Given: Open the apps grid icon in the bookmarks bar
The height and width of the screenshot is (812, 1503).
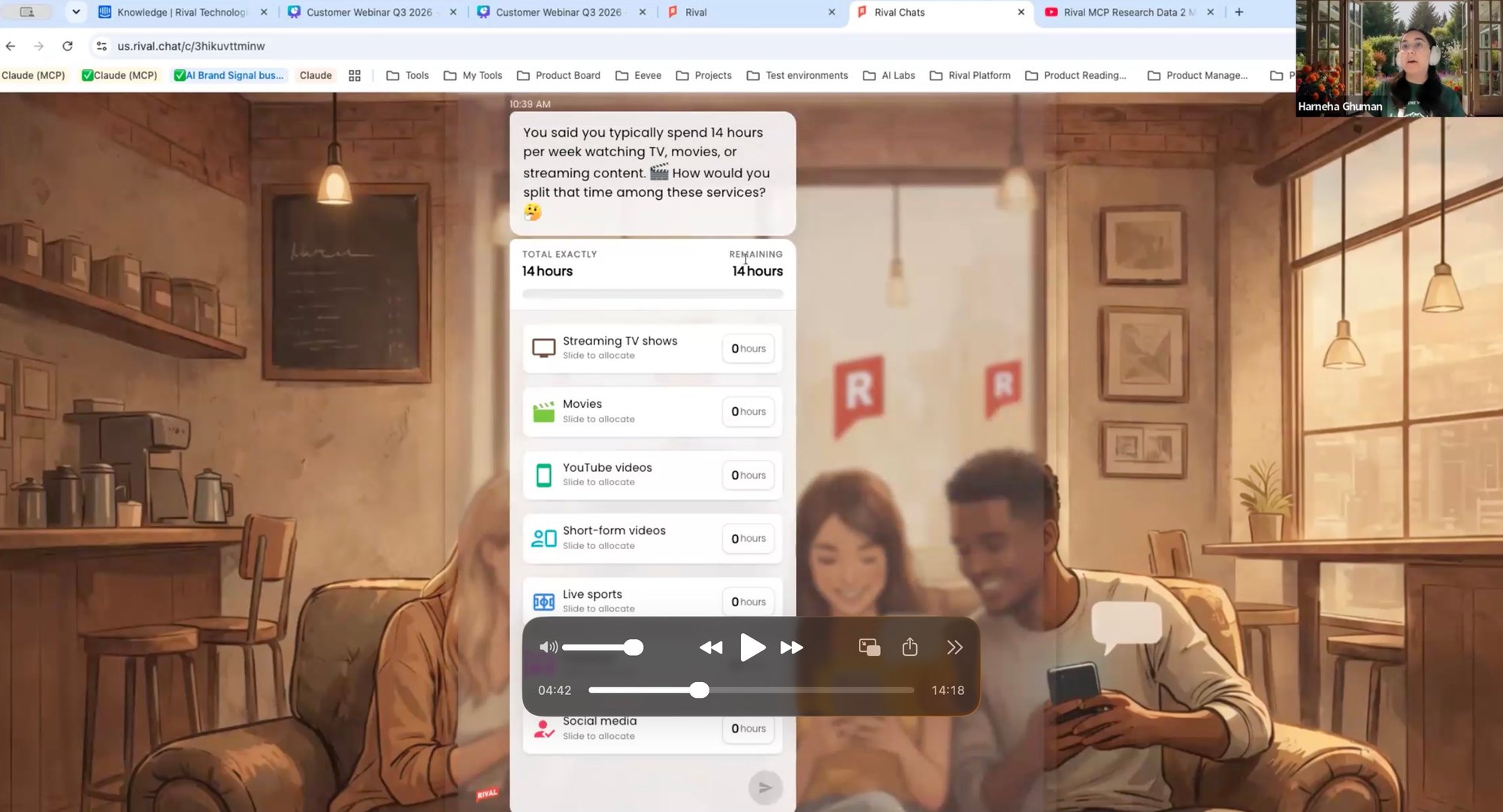Looking at the screenshot, I should [355, 75].
